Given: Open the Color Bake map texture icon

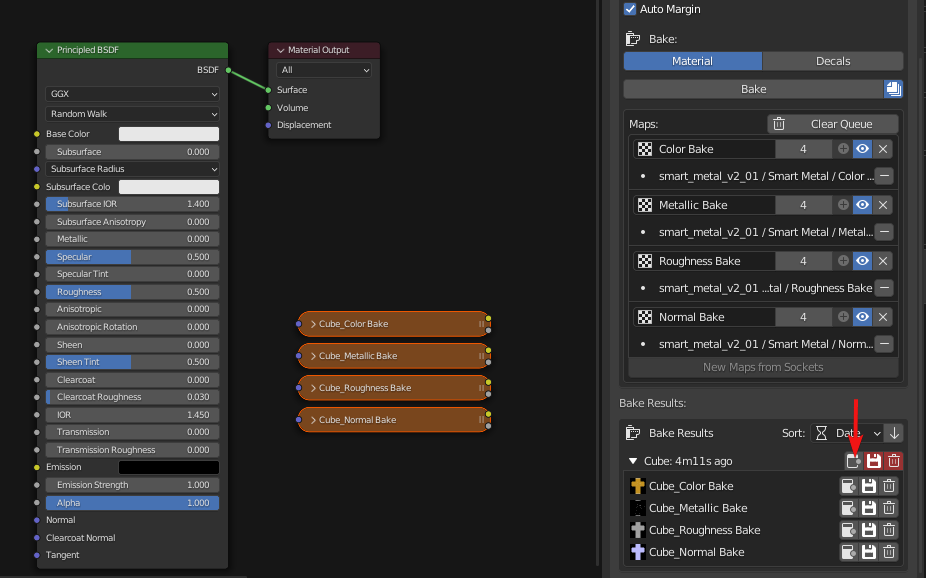Looking at the screenshot, I should [644, 149].
